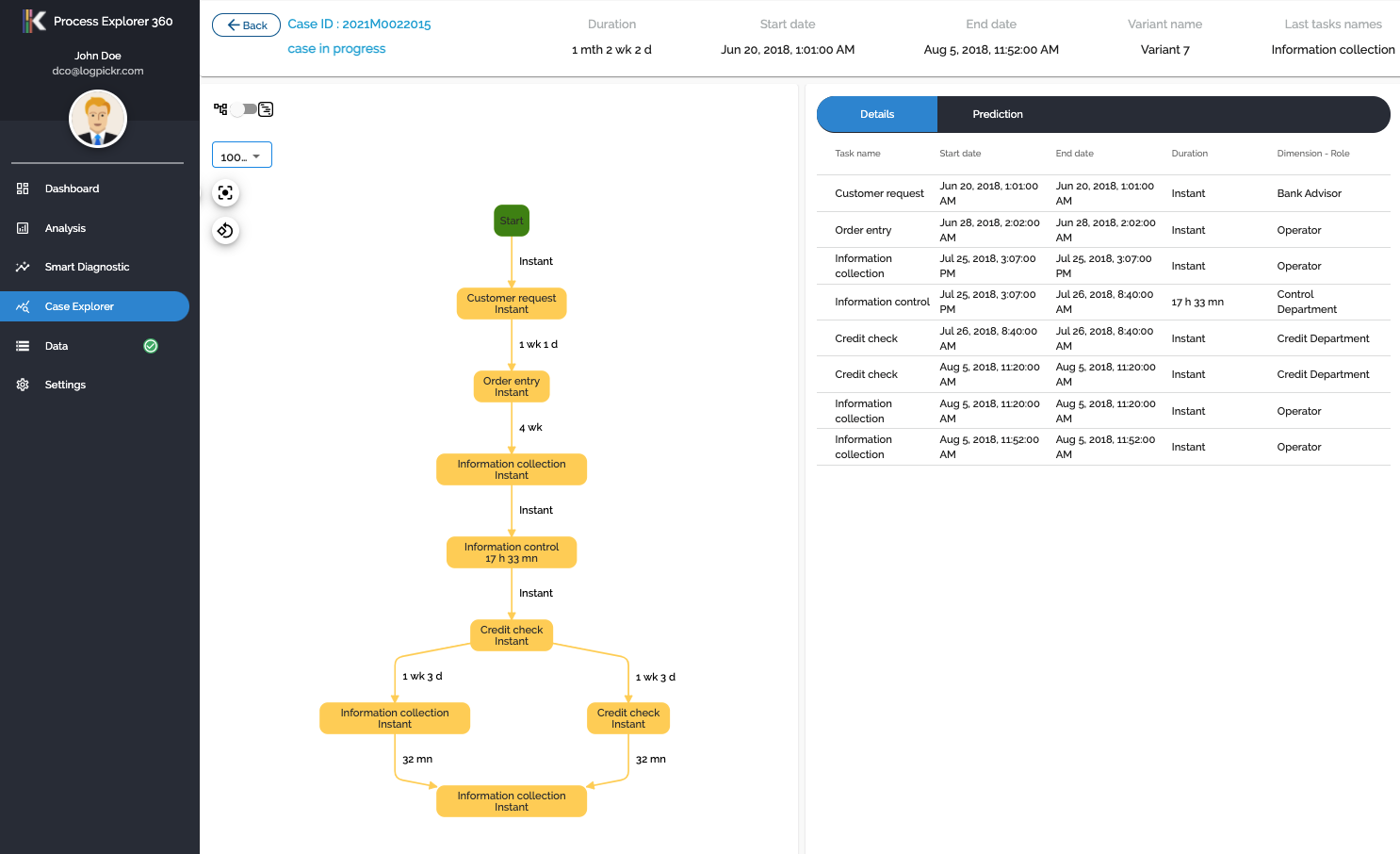Click the center-diagram focus icon
The height and width of the screenshot is (854, 1400).
[225, 192]
